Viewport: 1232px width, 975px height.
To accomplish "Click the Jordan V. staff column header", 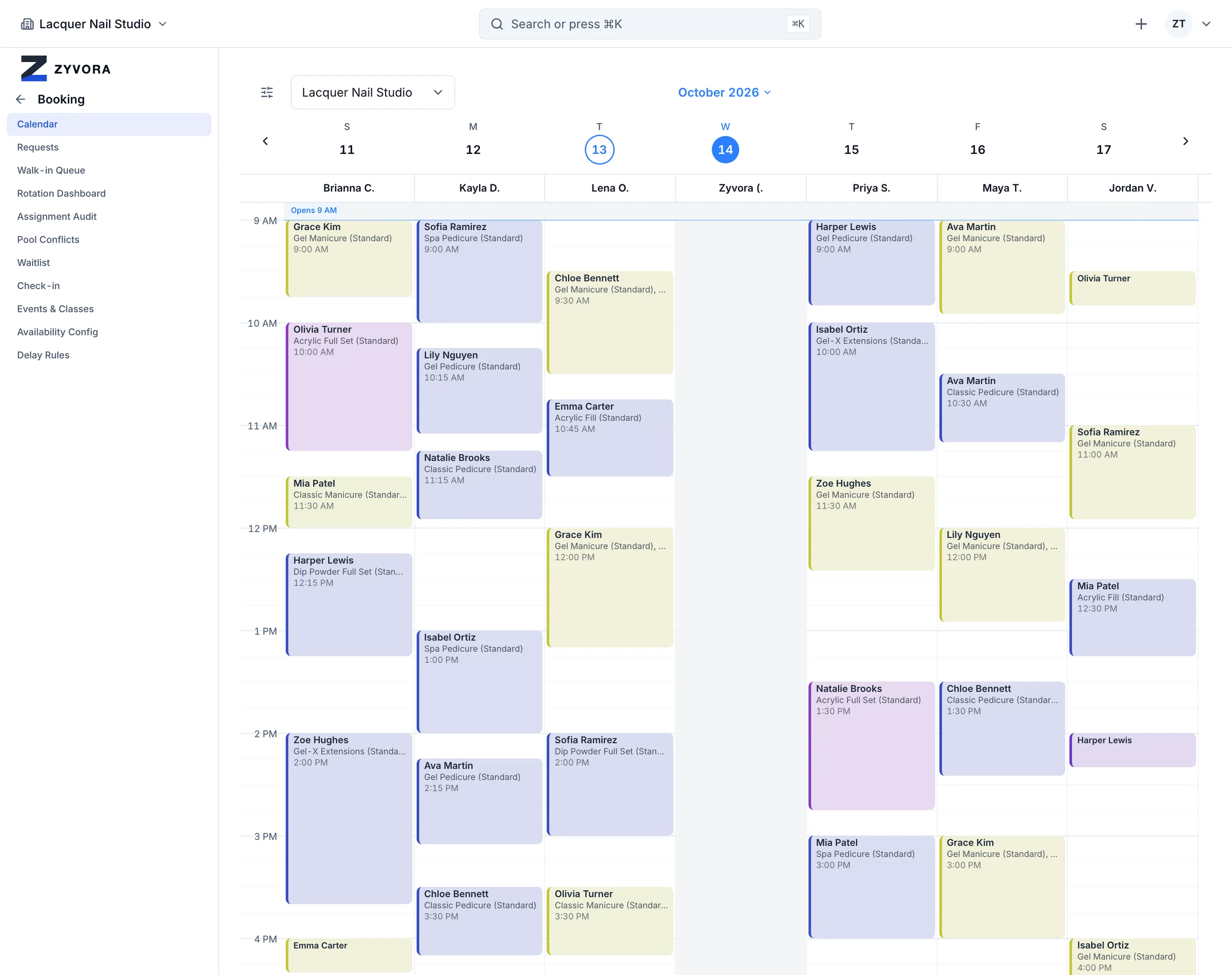I will coord(1132,188).
